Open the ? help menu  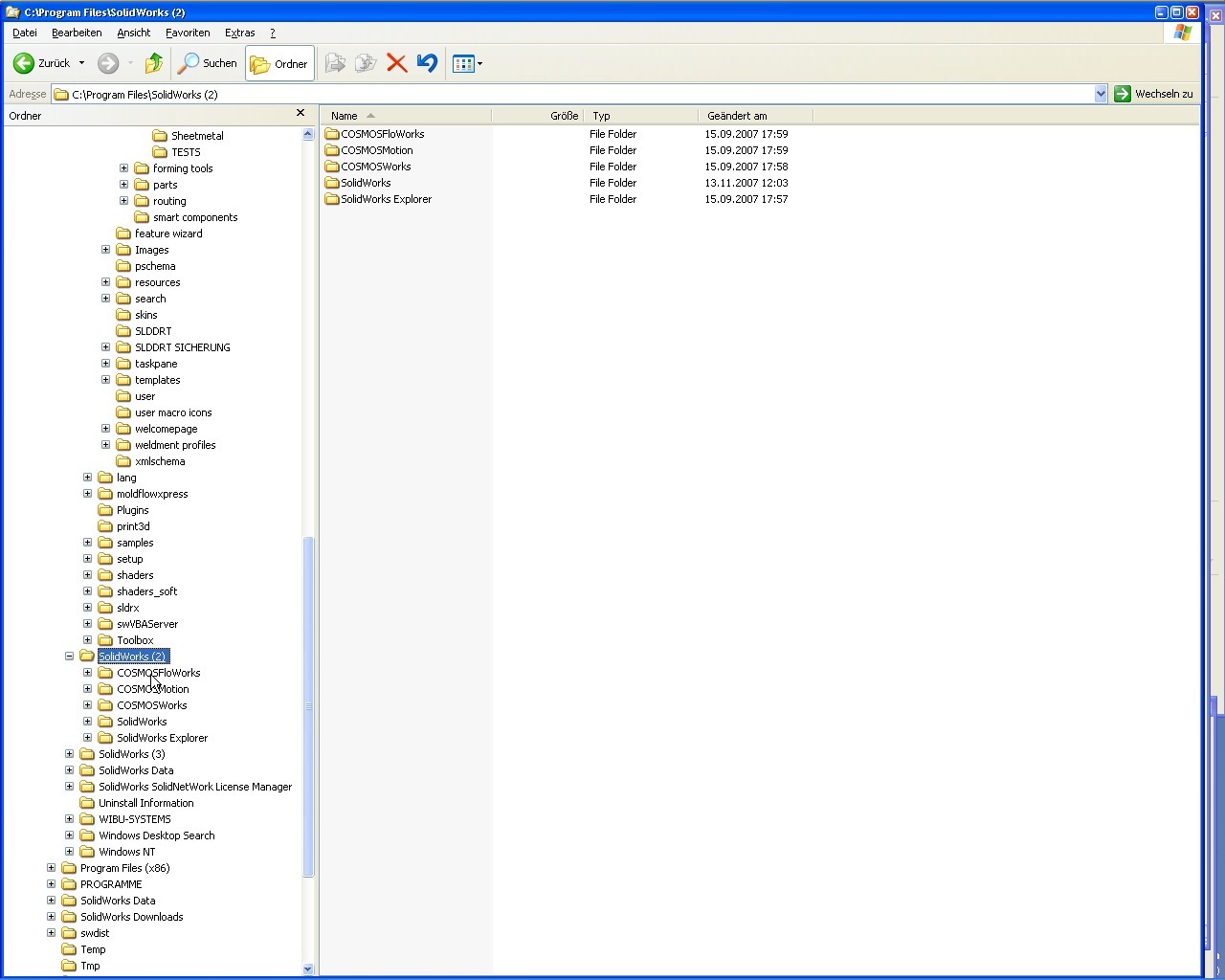coord(273,33)
